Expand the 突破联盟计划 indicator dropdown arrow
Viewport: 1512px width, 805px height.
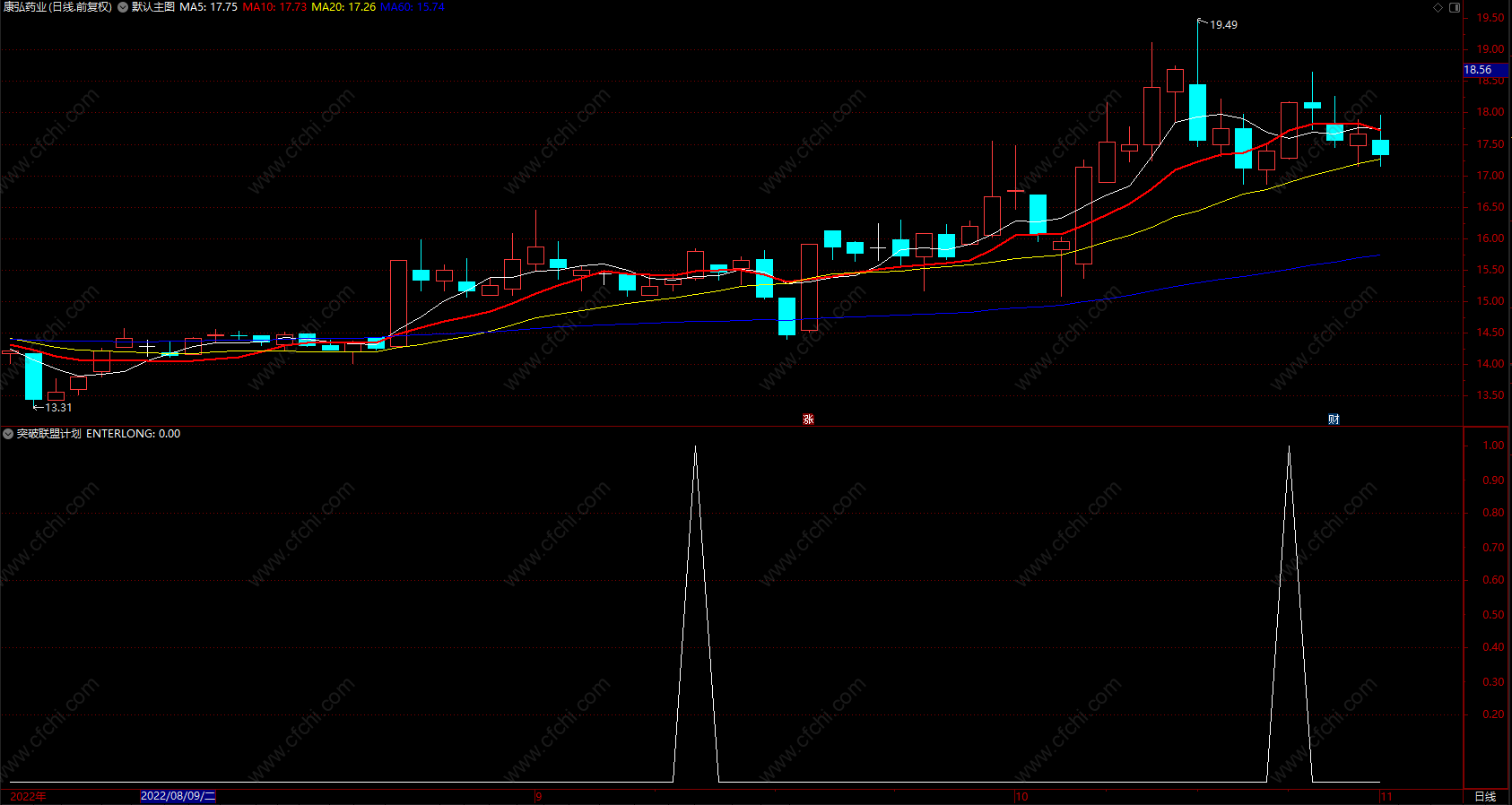pyautogui.click(x=8, y=434)
